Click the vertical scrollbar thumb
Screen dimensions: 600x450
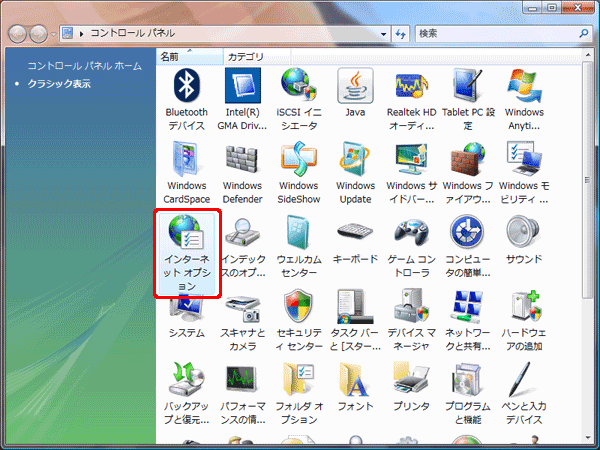(587, 180)
